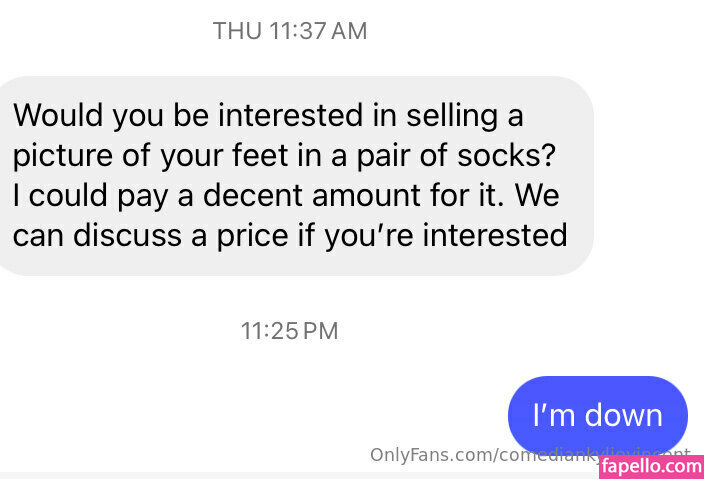Click the "THU 11:37 AM" timestamp

click(290, 31)
